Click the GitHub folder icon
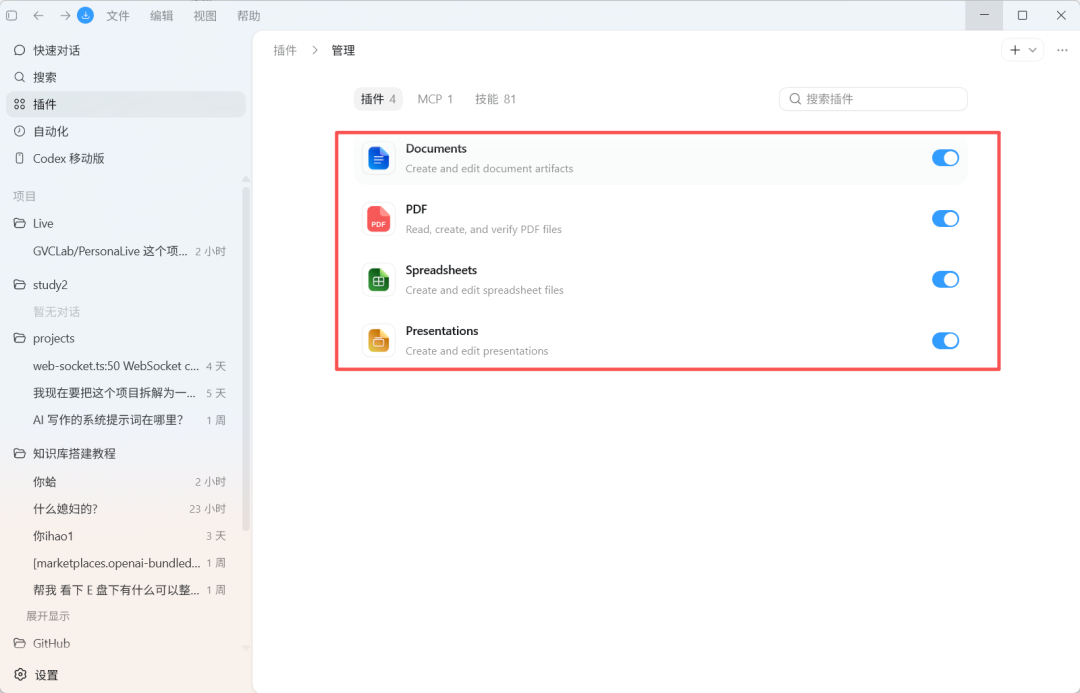Viewport: 1080px width, 693px height. point(19,643)
